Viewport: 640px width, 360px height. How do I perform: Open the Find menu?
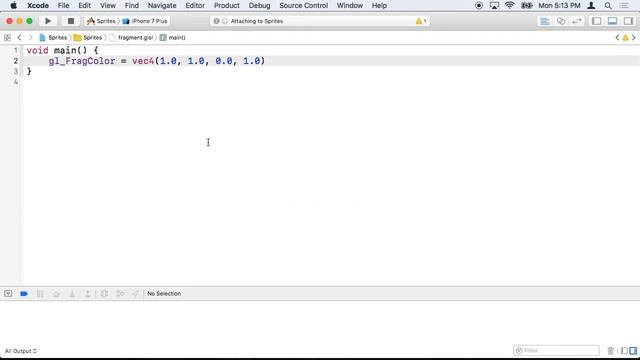tap(131, 6)
